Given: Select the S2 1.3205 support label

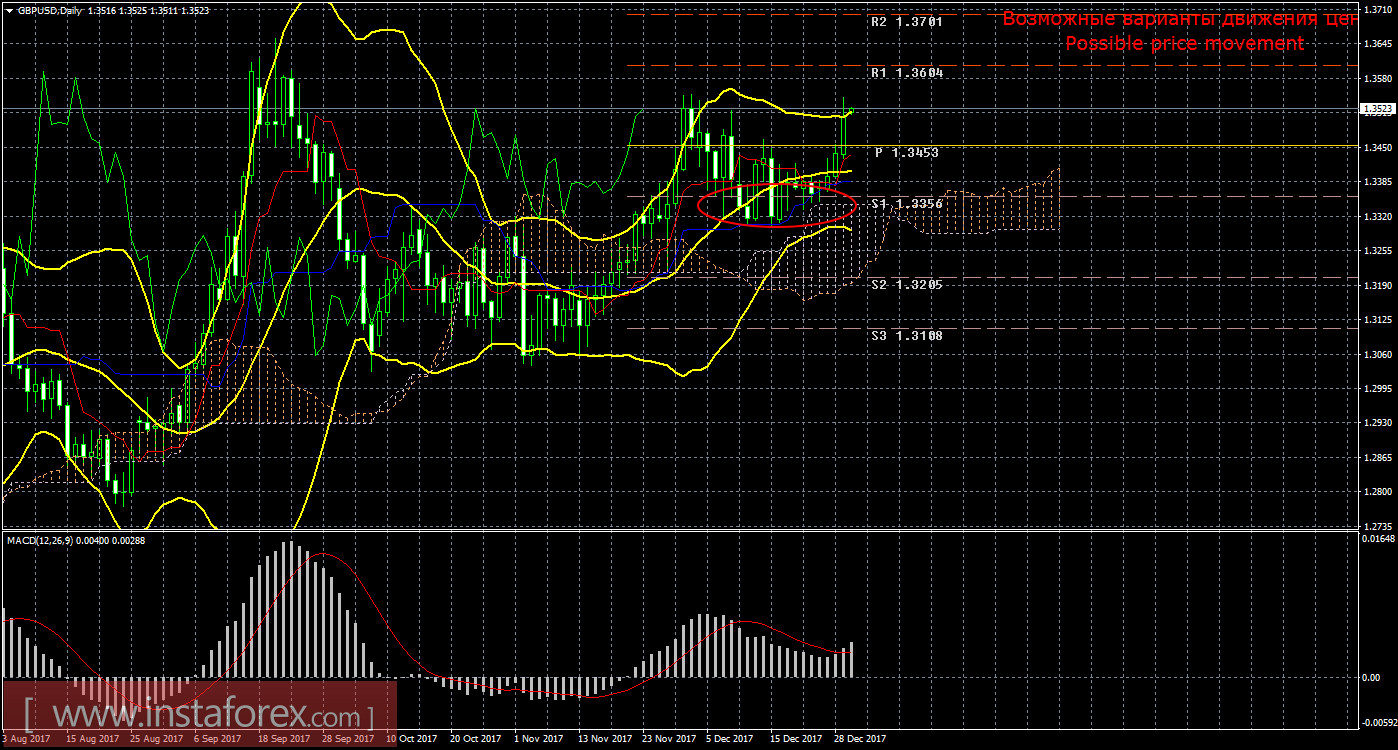Looking at the screenshot, I should (906, 284).
